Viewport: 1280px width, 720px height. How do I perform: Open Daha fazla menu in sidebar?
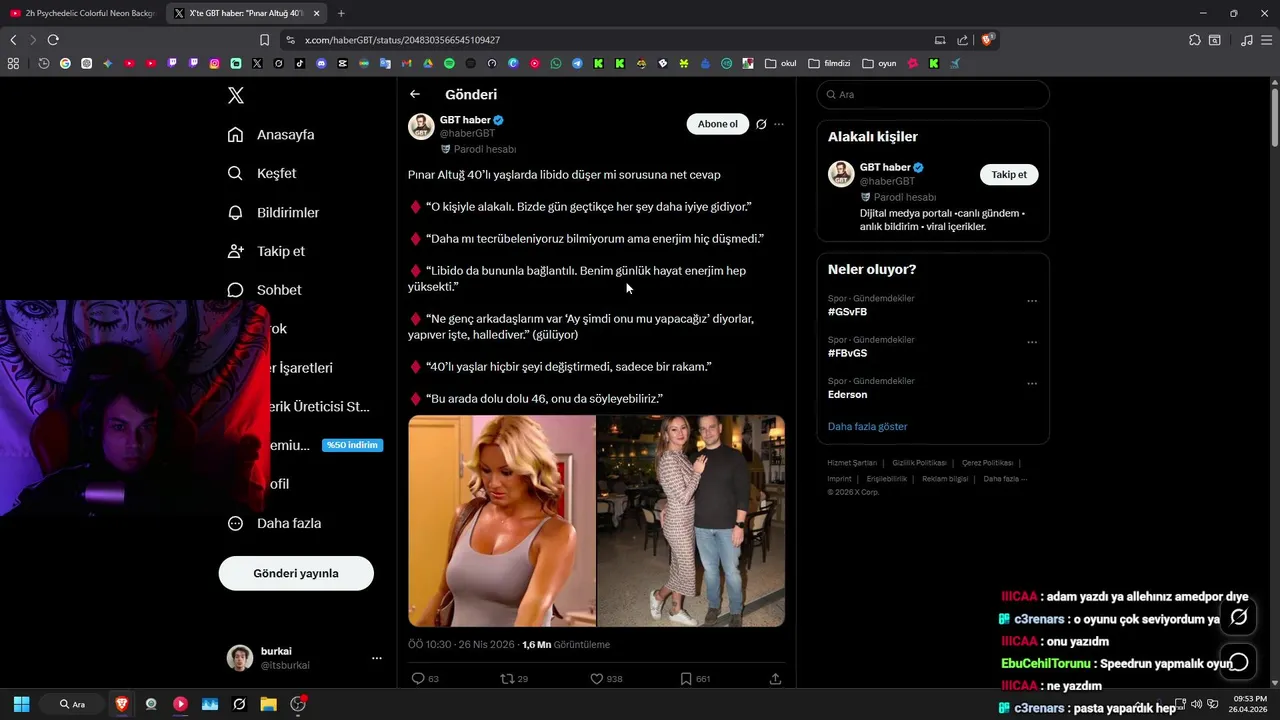[x=274, y=523]
